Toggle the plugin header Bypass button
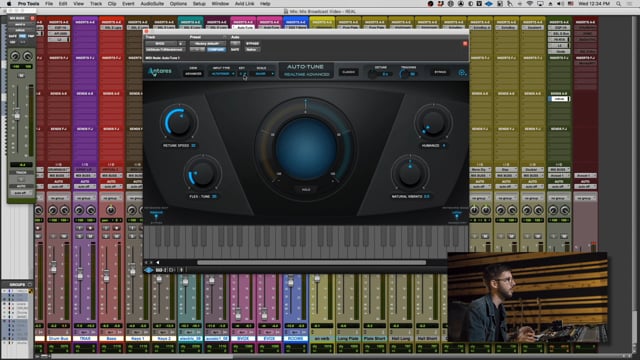This screenshot has height=360, width=640. click(x=252, y=44)
